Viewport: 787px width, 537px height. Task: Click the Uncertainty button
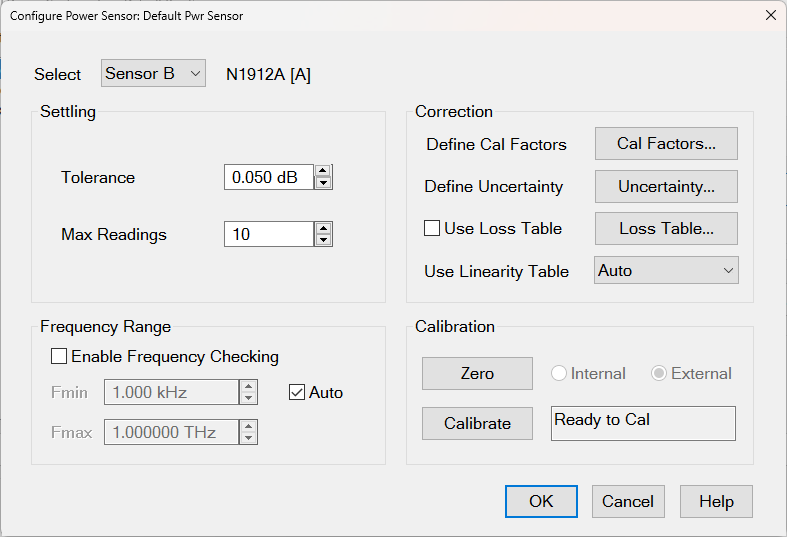tap(666, 186)
